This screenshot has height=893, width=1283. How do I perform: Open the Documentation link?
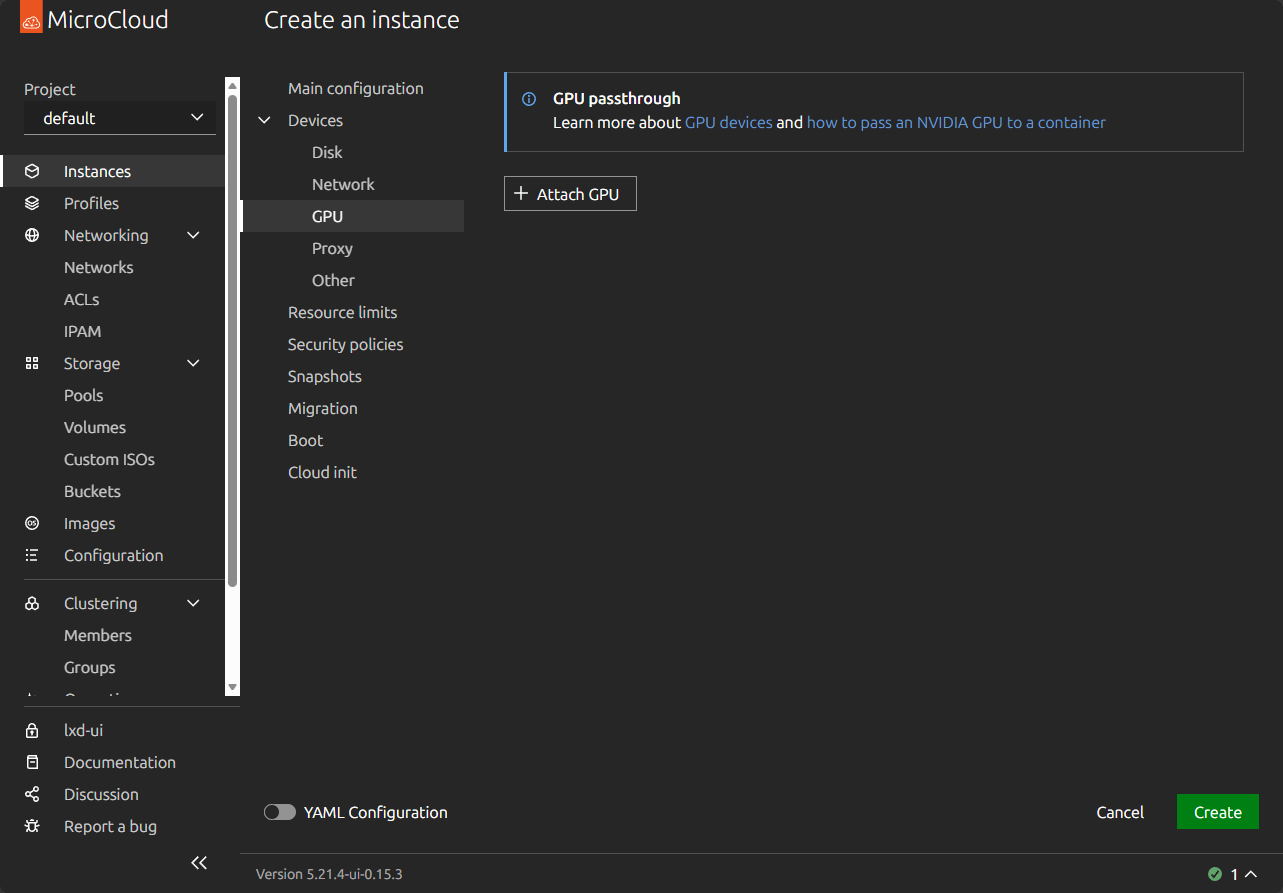pos(120,762)
